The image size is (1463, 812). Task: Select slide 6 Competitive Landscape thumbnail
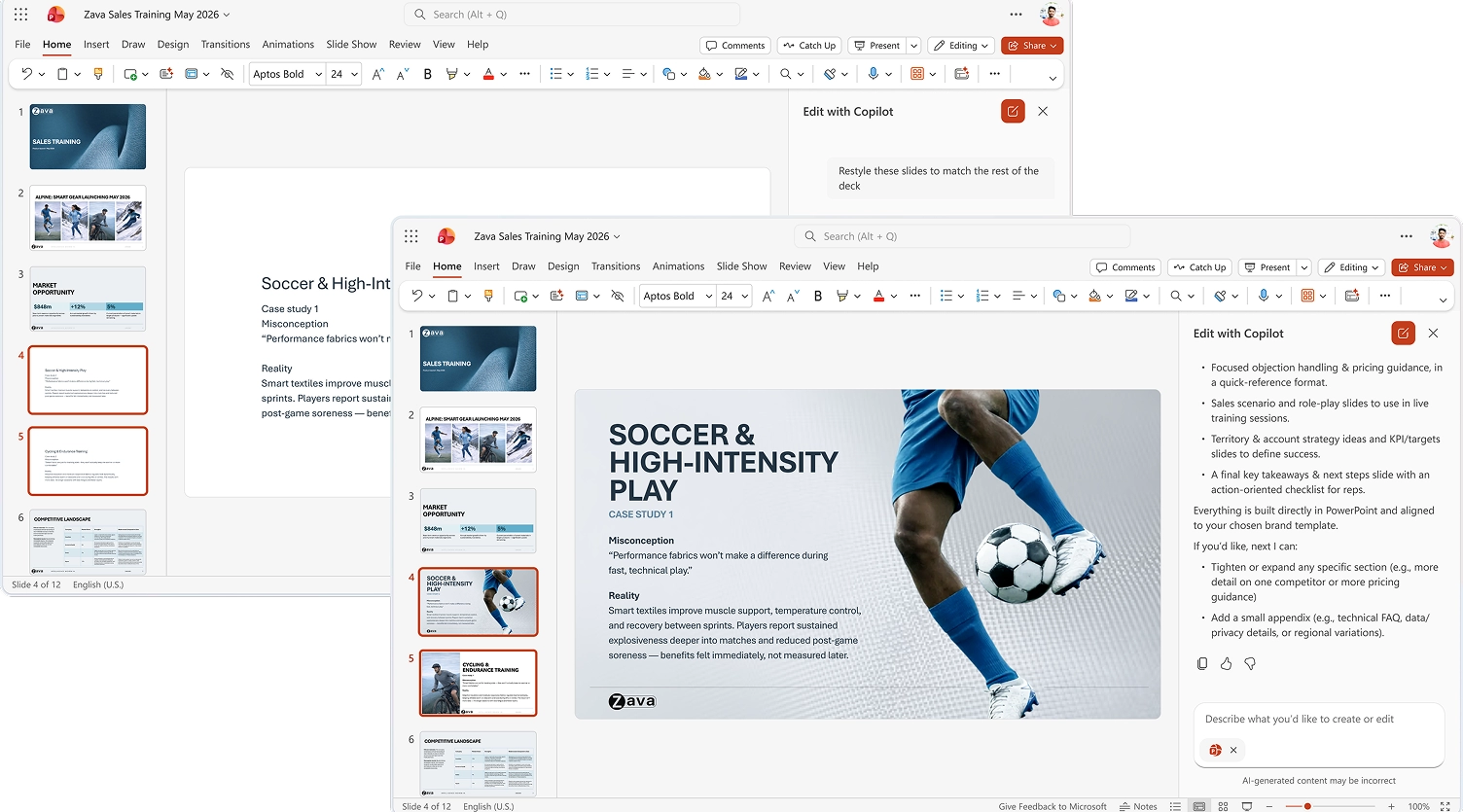478,764
